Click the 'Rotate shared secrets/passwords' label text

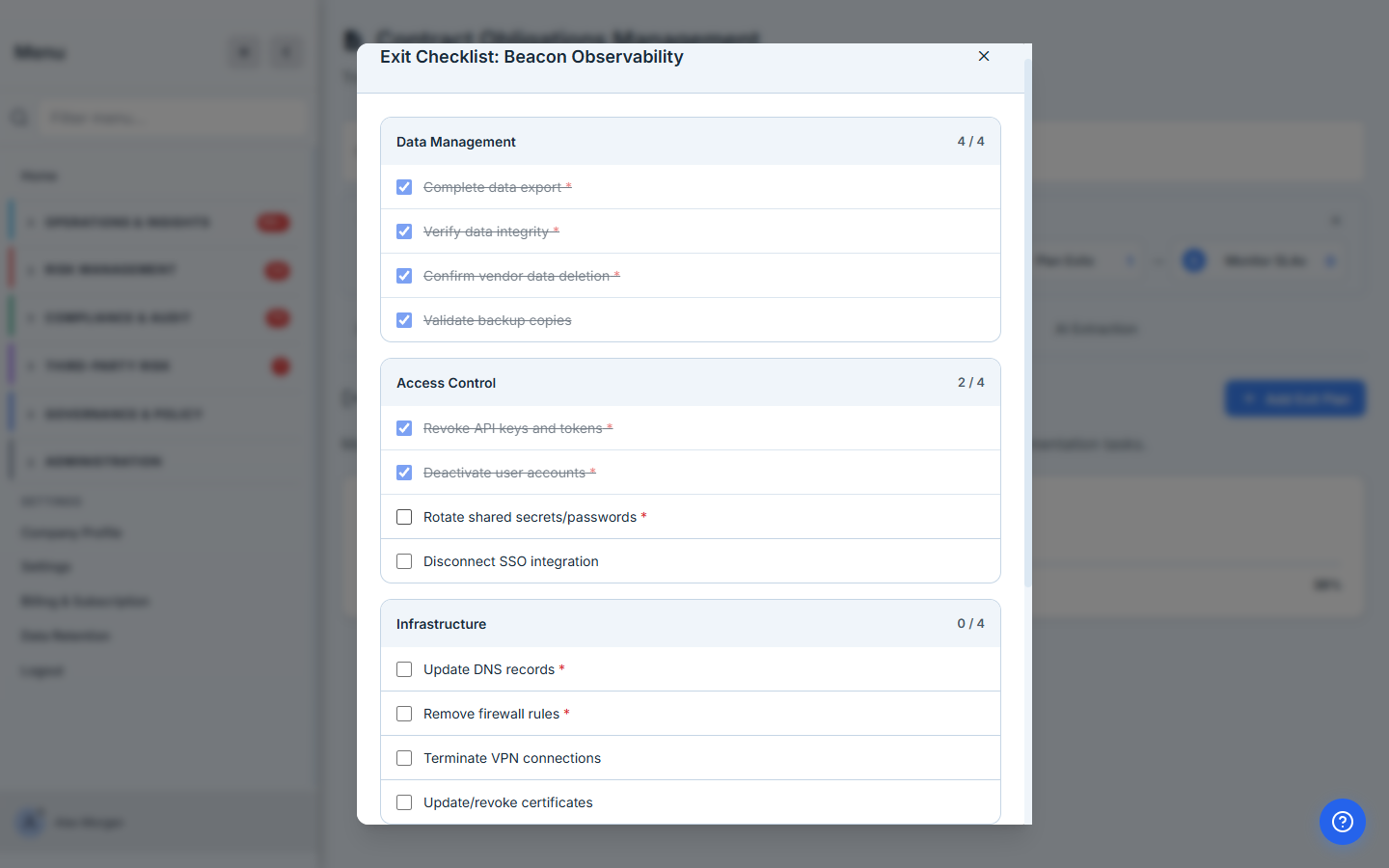coord(530,517)
